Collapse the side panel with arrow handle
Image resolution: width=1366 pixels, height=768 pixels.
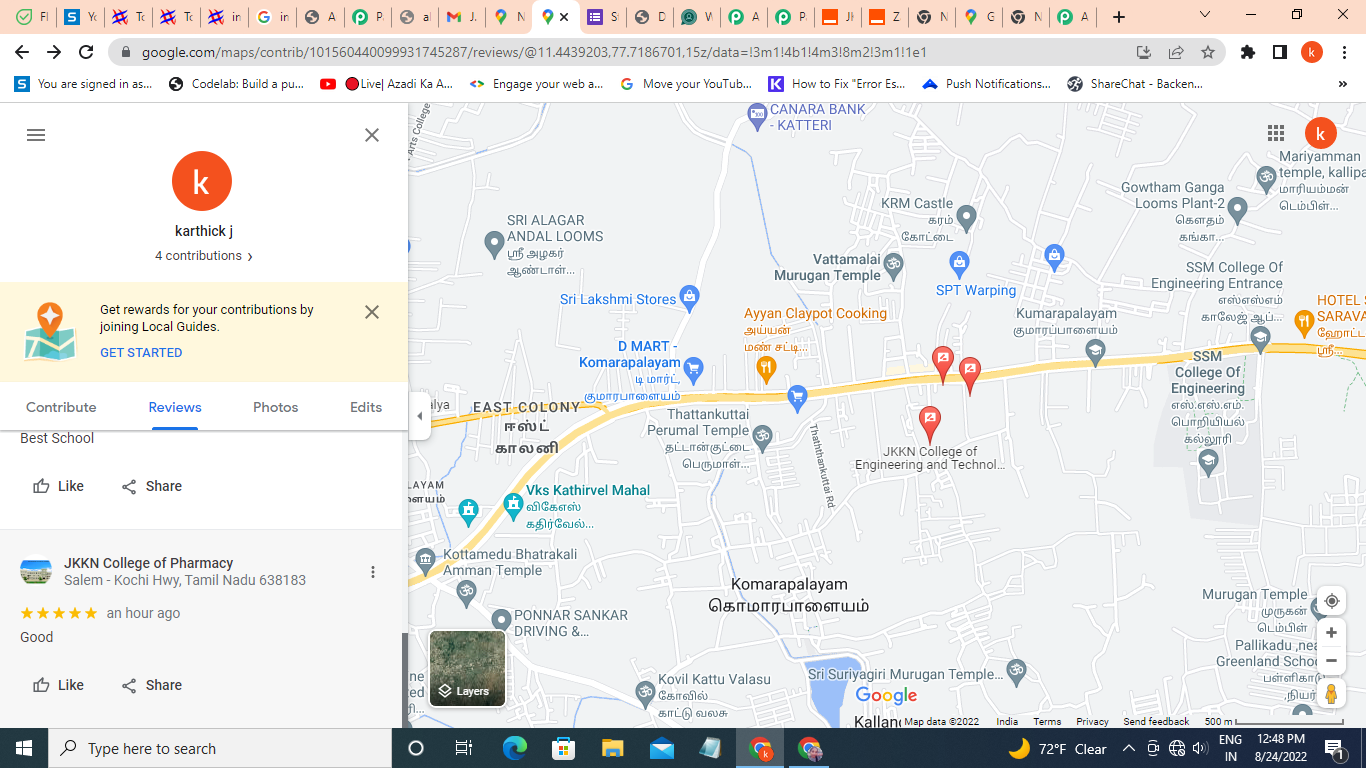[x=420, y=416]
